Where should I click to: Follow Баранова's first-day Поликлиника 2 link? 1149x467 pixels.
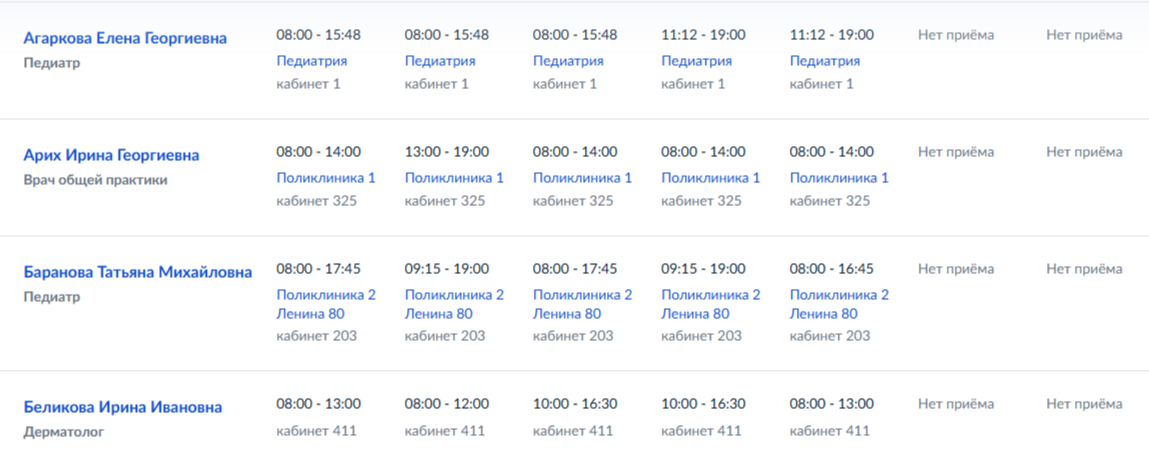(x=326, y=295)
